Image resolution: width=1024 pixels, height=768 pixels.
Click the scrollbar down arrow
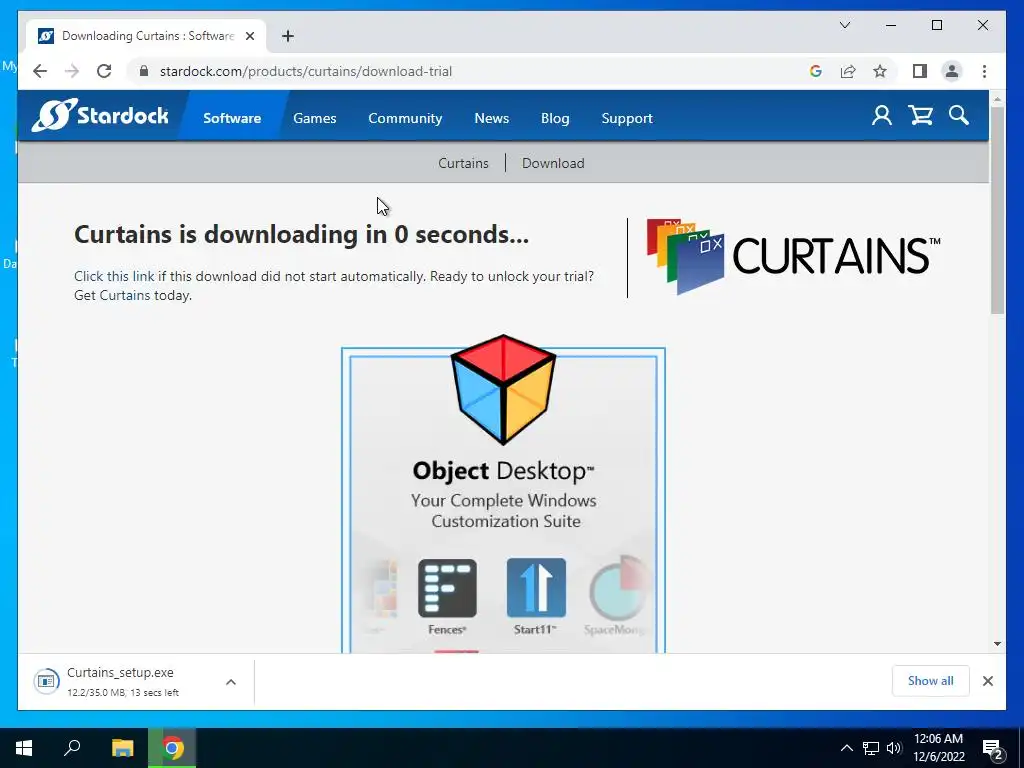[997, 644]
